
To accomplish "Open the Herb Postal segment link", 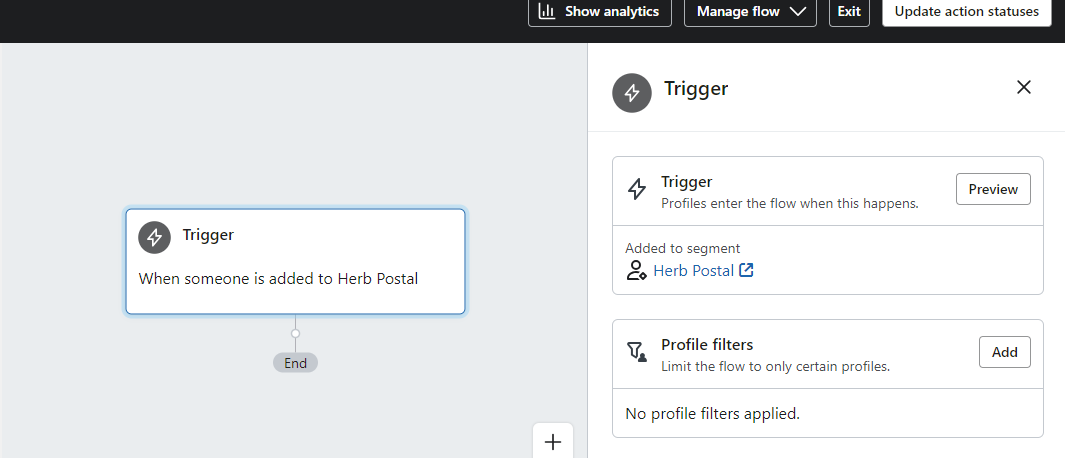I will click(693, 270).
